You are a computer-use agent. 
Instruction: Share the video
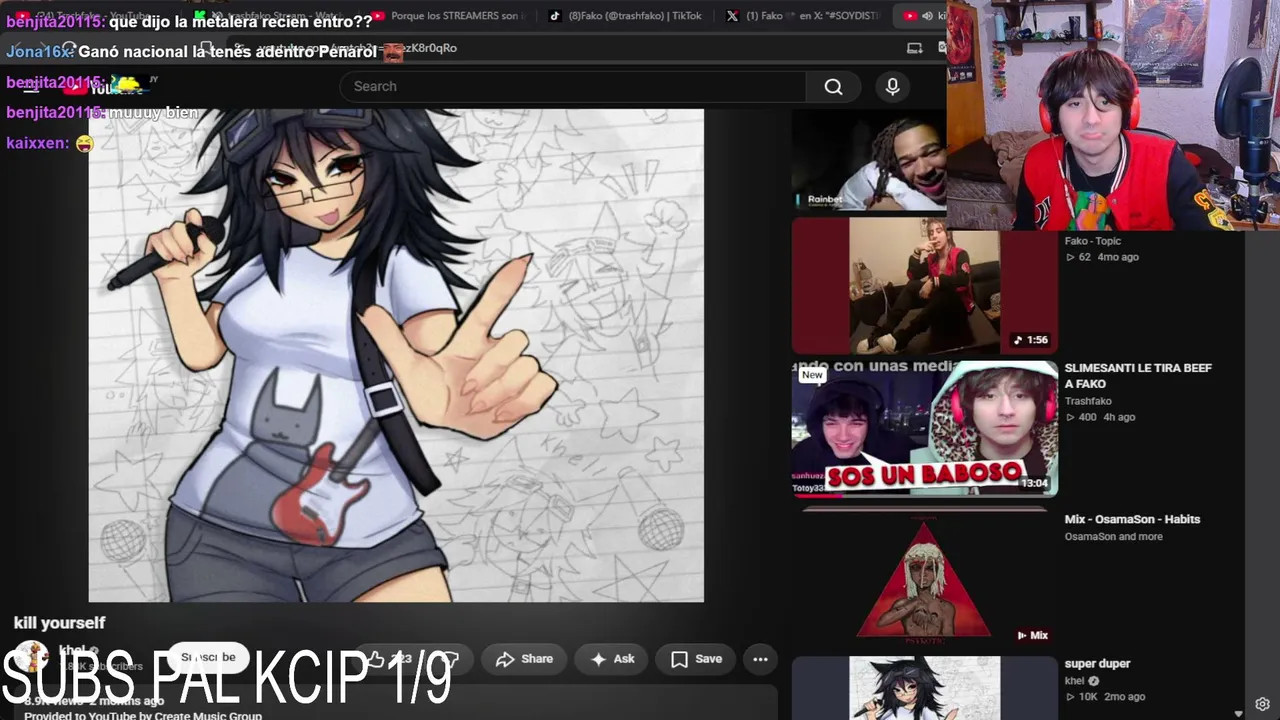(524, 659)
